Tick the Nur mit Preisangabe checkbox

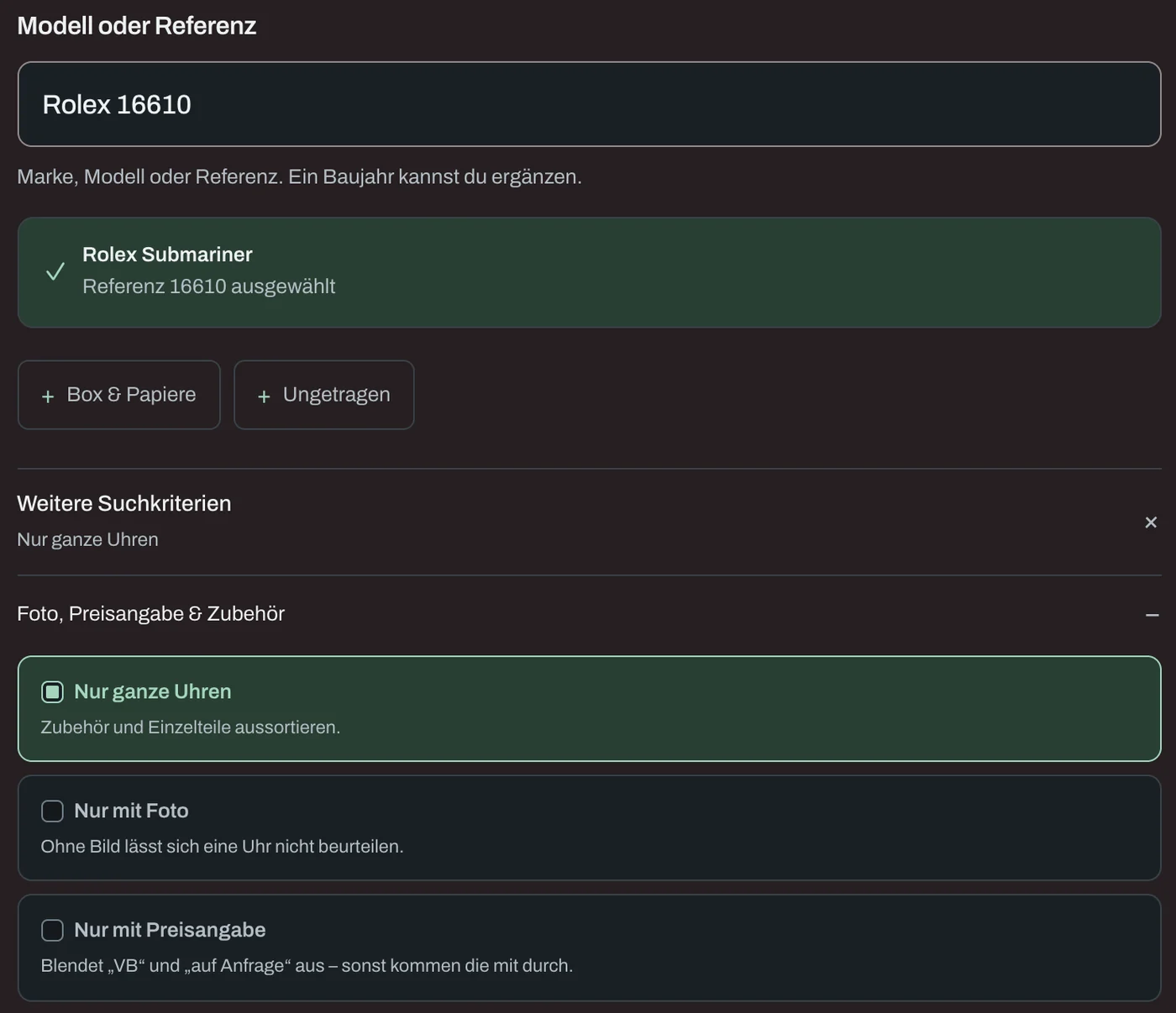tap(52, 931)
